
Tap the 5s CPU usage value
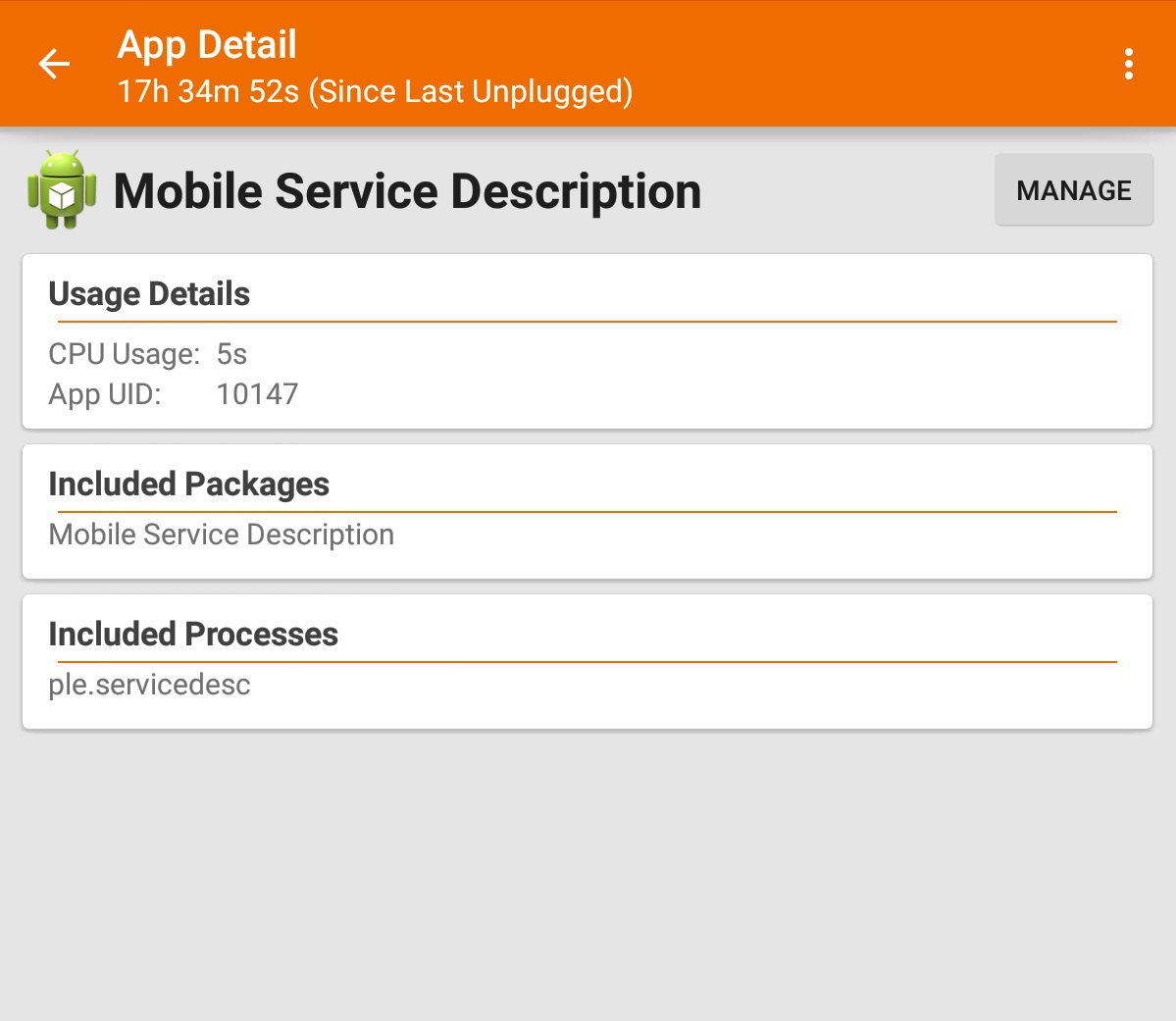(x=231, y=354)
